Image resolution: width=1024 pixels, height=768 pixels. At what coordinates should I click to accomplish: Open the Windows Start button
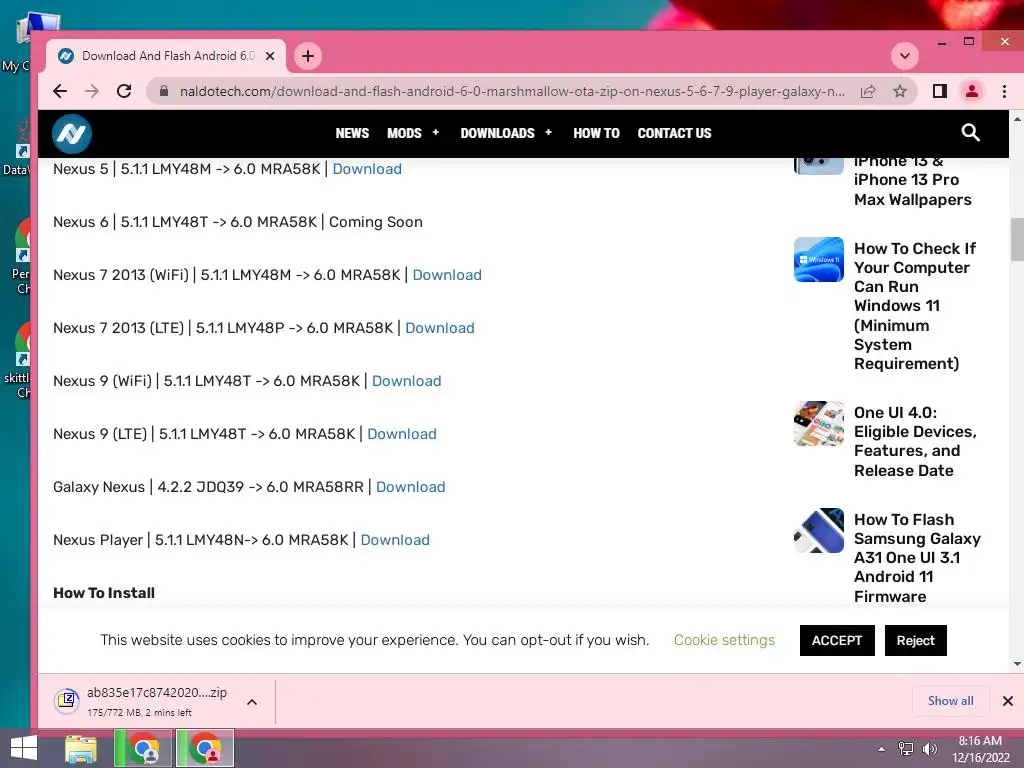(24, 748)
